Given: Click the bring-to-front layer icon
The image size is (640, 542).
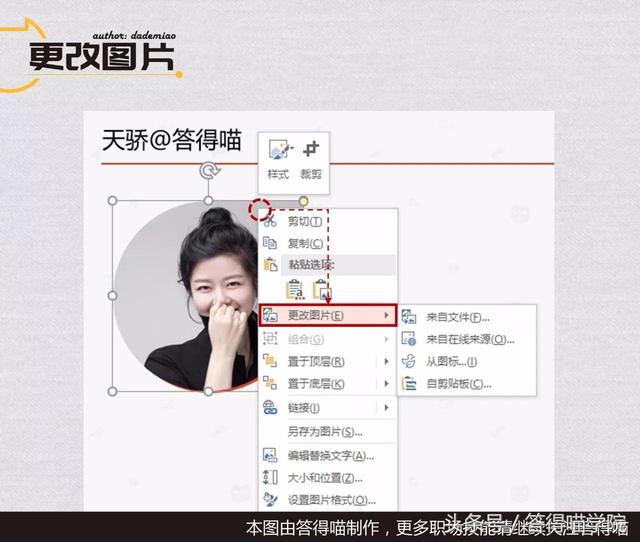Looking at the screenshot, I should pos(270,361).
